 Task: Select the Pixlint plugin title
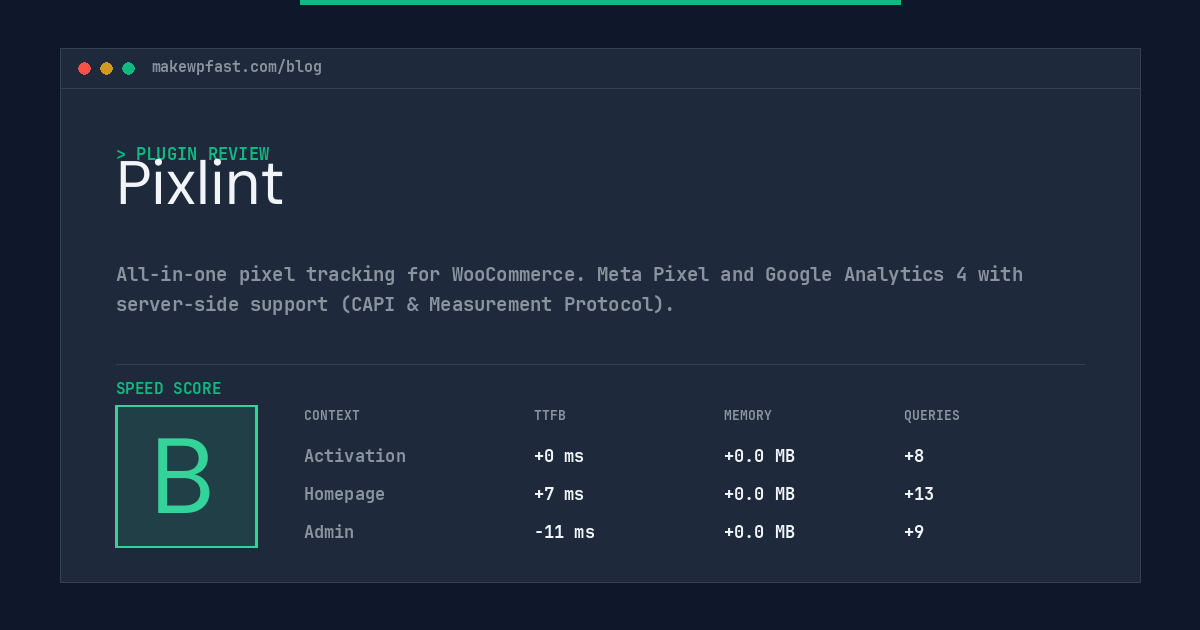click(x=200, y=184)
